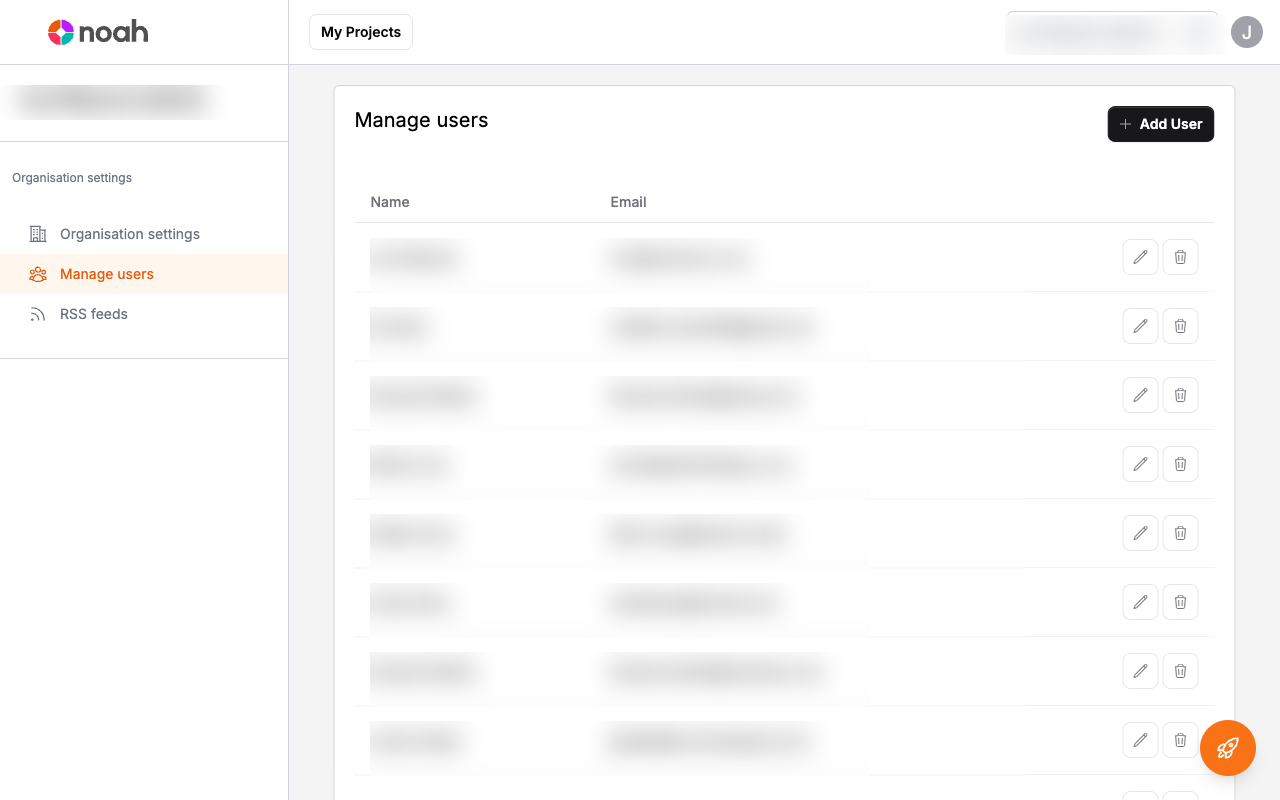Open RSS feeds from the sidebar
Screen dimensions: 1280x800
(x=94, y=313)
